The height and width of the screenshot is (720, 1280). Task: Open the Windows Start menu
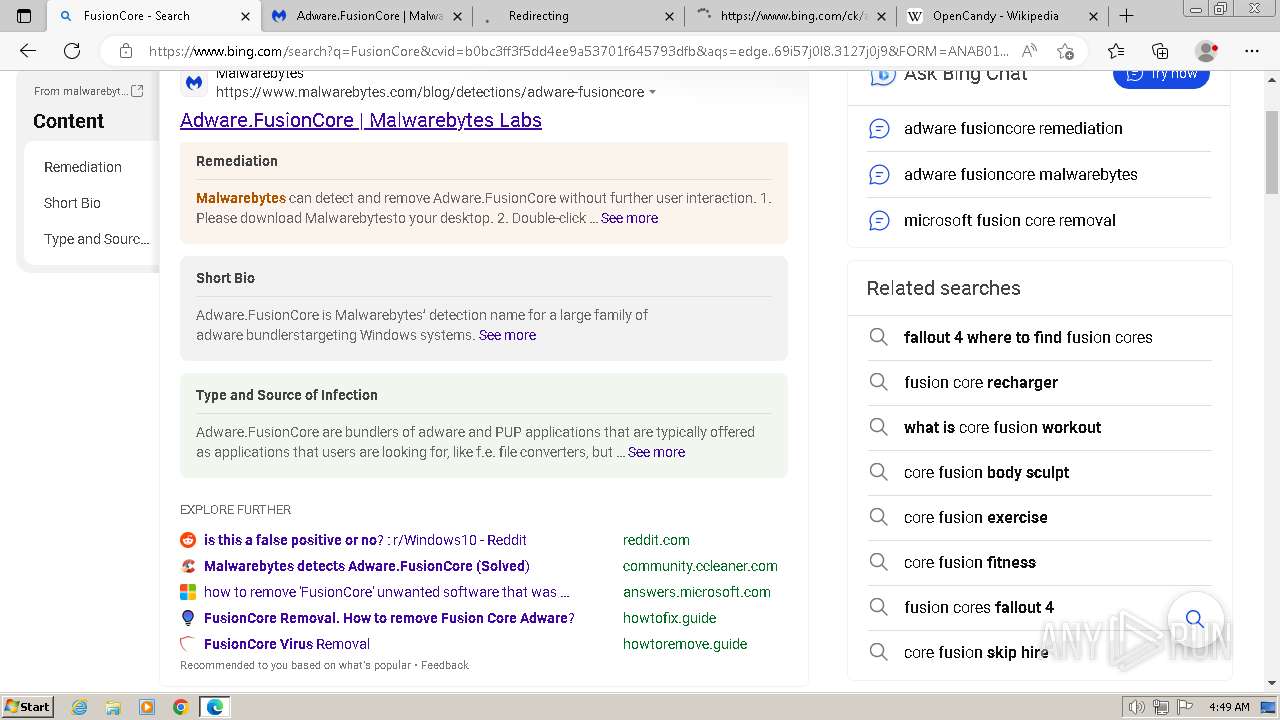(28, 706)
